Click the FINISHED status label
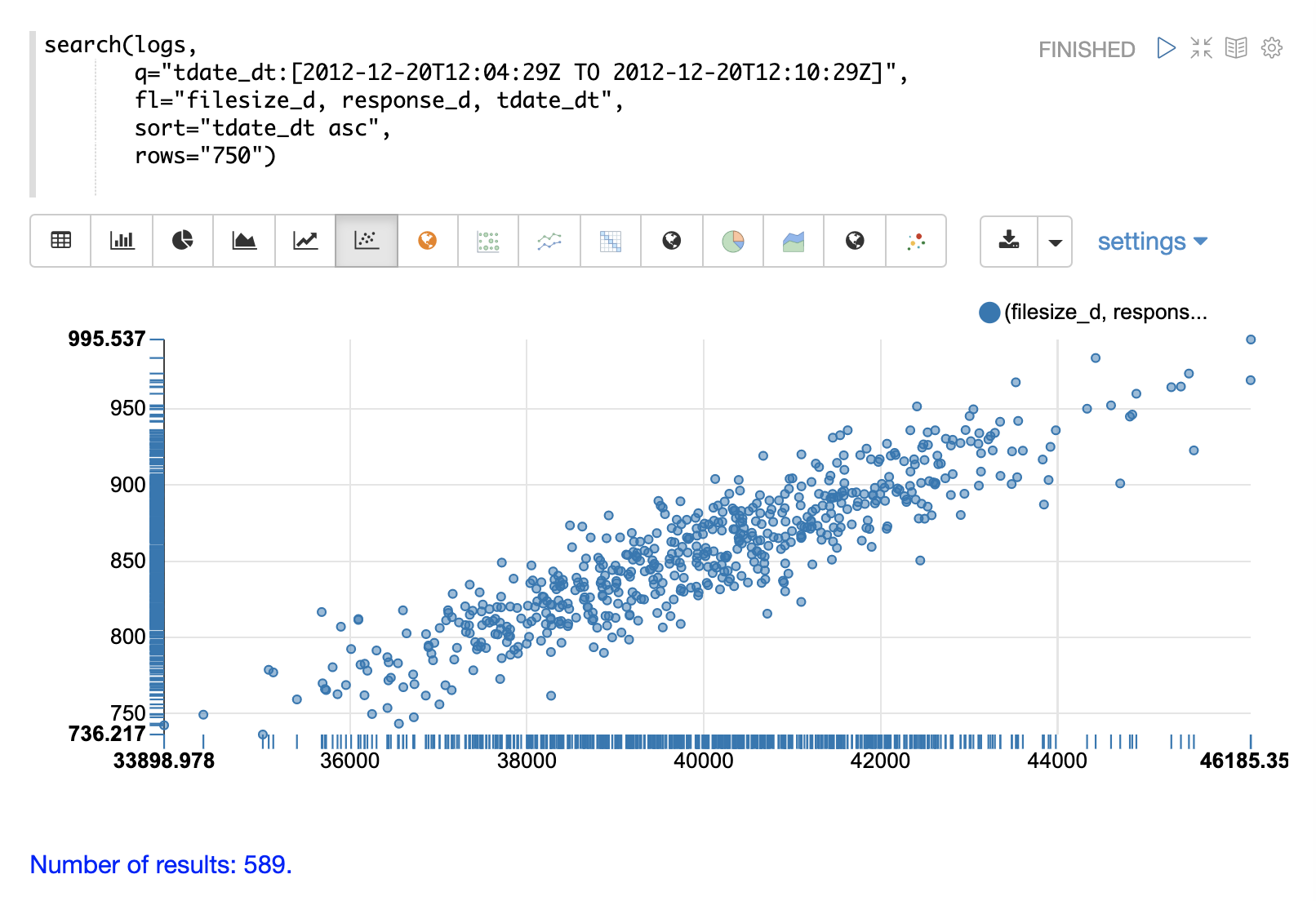1316x901 pixels. (1087, 49)
